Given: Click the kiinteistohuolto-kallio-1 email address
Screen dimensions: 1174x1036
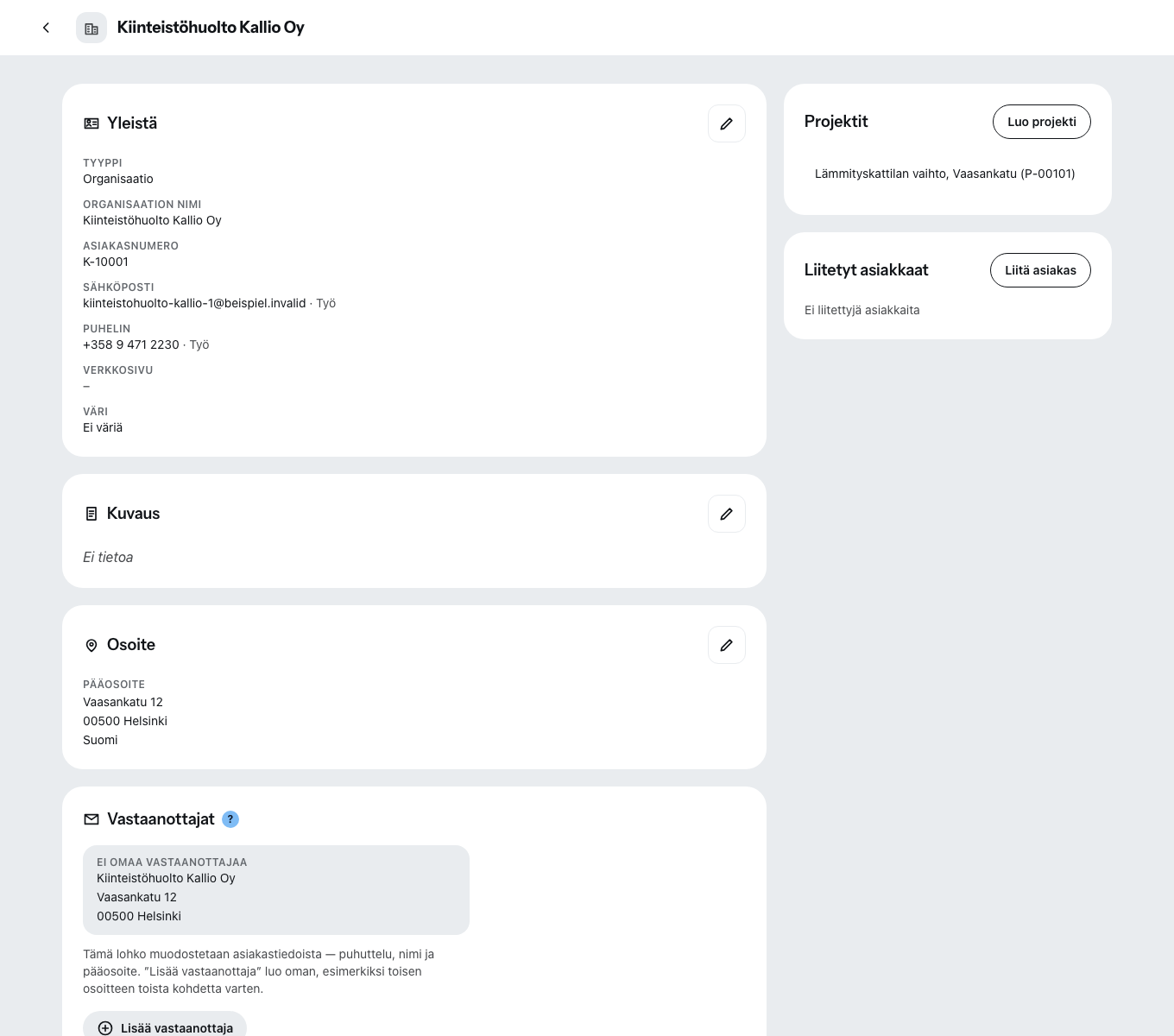Looking at the screenshot, I should point(194,303).
